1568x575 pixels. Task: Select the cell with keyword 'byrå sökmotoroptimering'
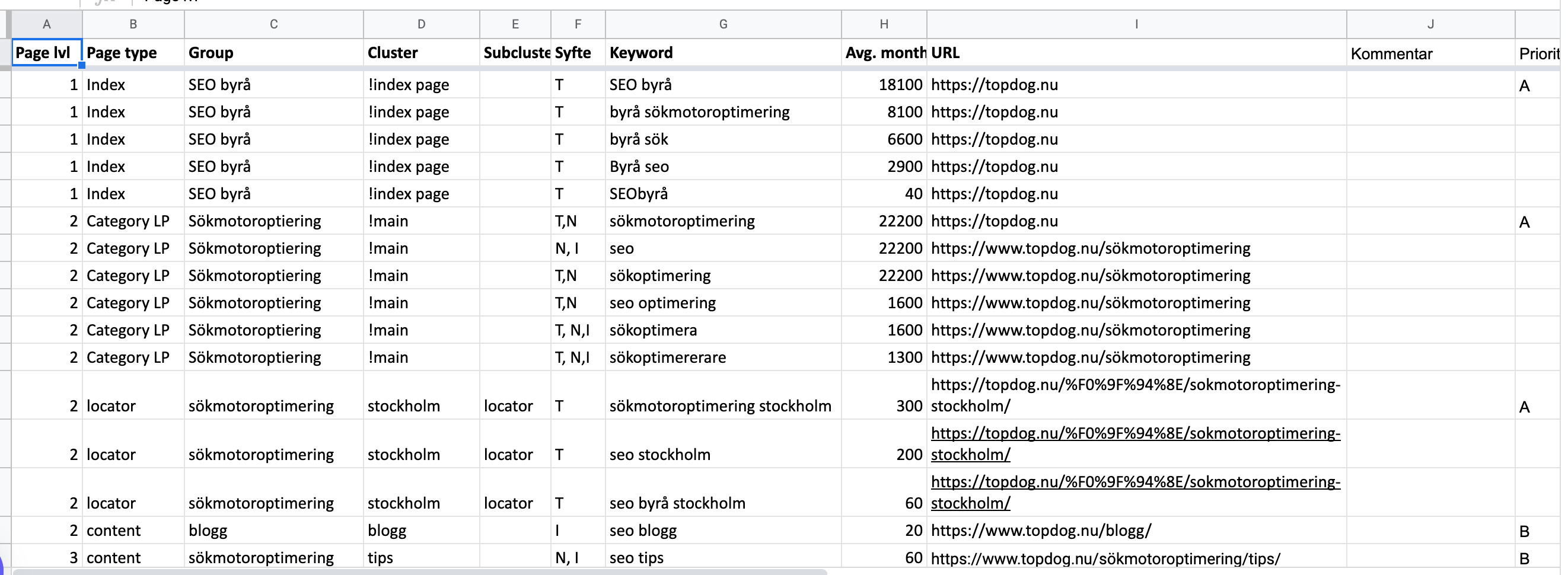[x=722, y=112]
